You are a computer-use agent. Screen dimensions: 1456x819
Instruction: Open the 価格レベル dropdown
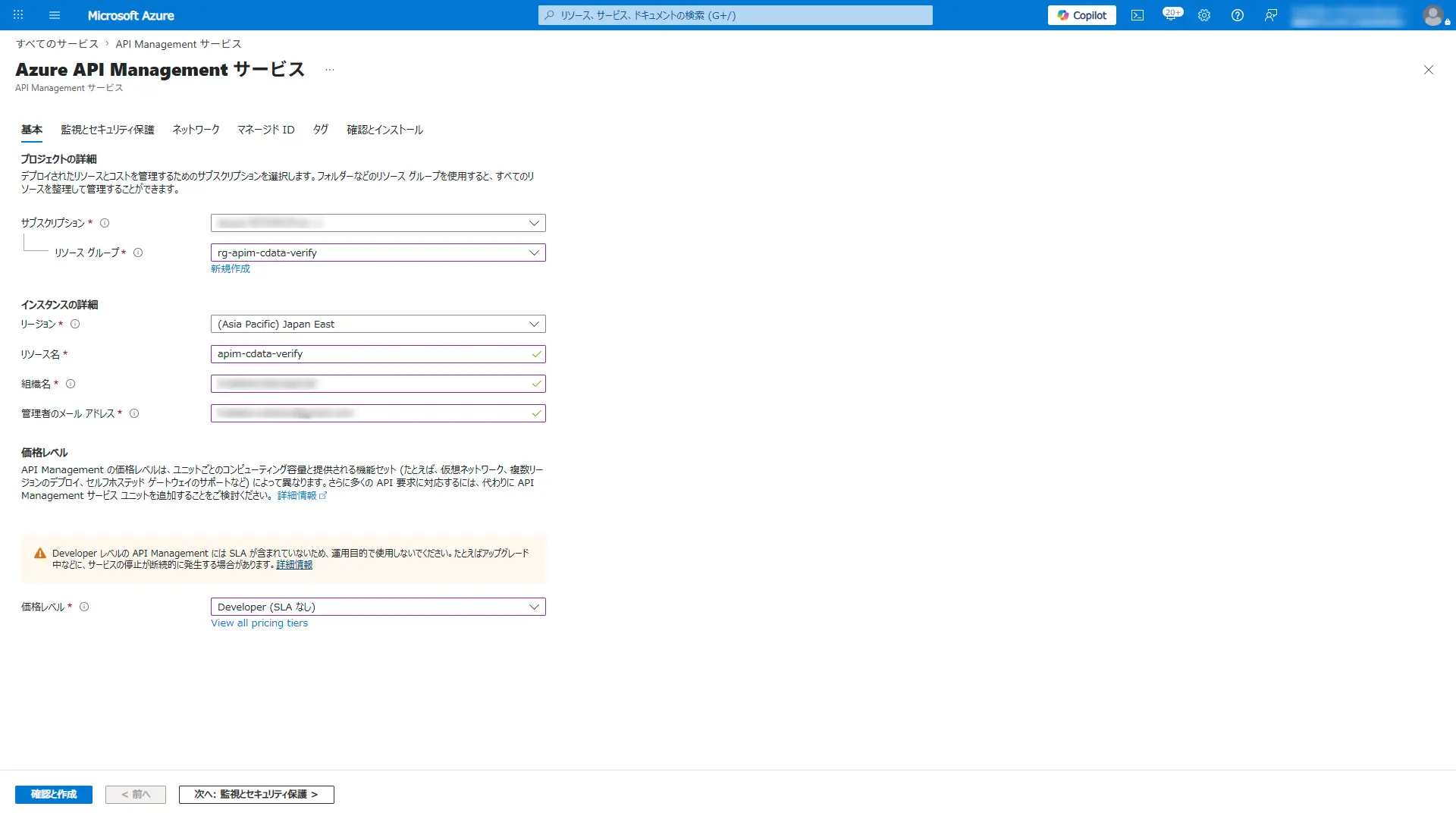378,607
